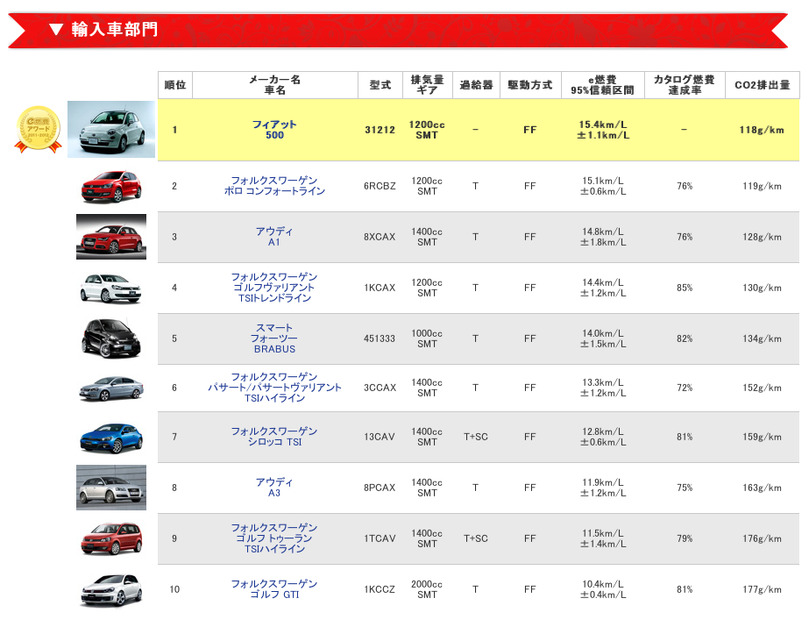Open the アウディ A1 link
Screen dimensions: 809x620
tap(274, 237)
